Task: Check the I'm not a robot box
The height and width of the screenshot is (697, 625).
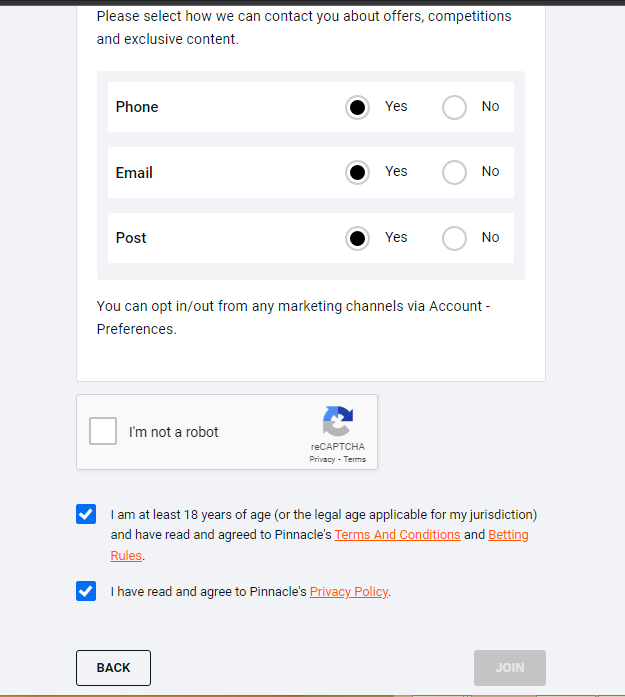Action: 103,431
